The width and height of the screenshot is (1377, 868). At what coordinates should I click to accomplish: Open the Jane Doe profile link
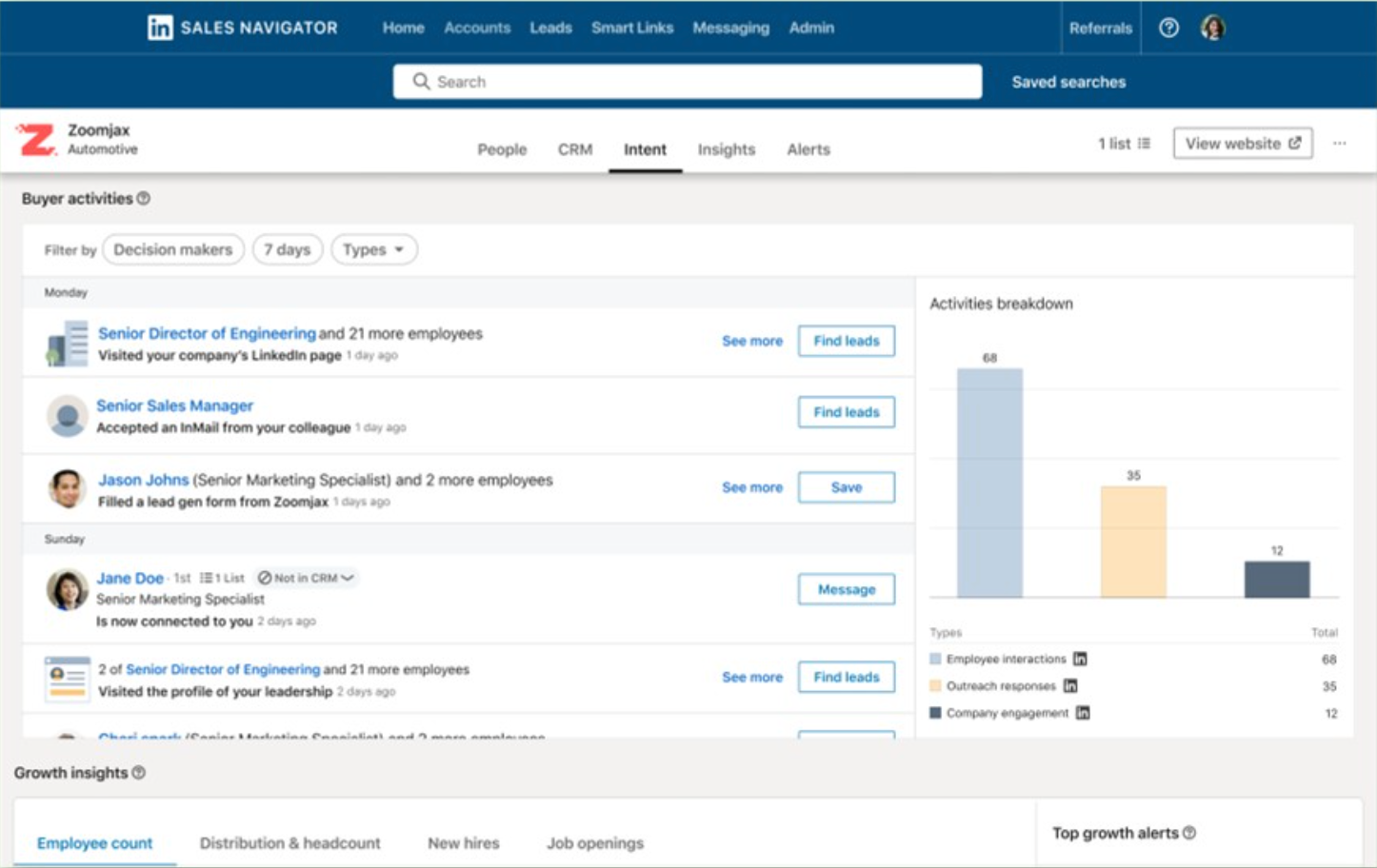pyautogui.click(x=130, y=578)
